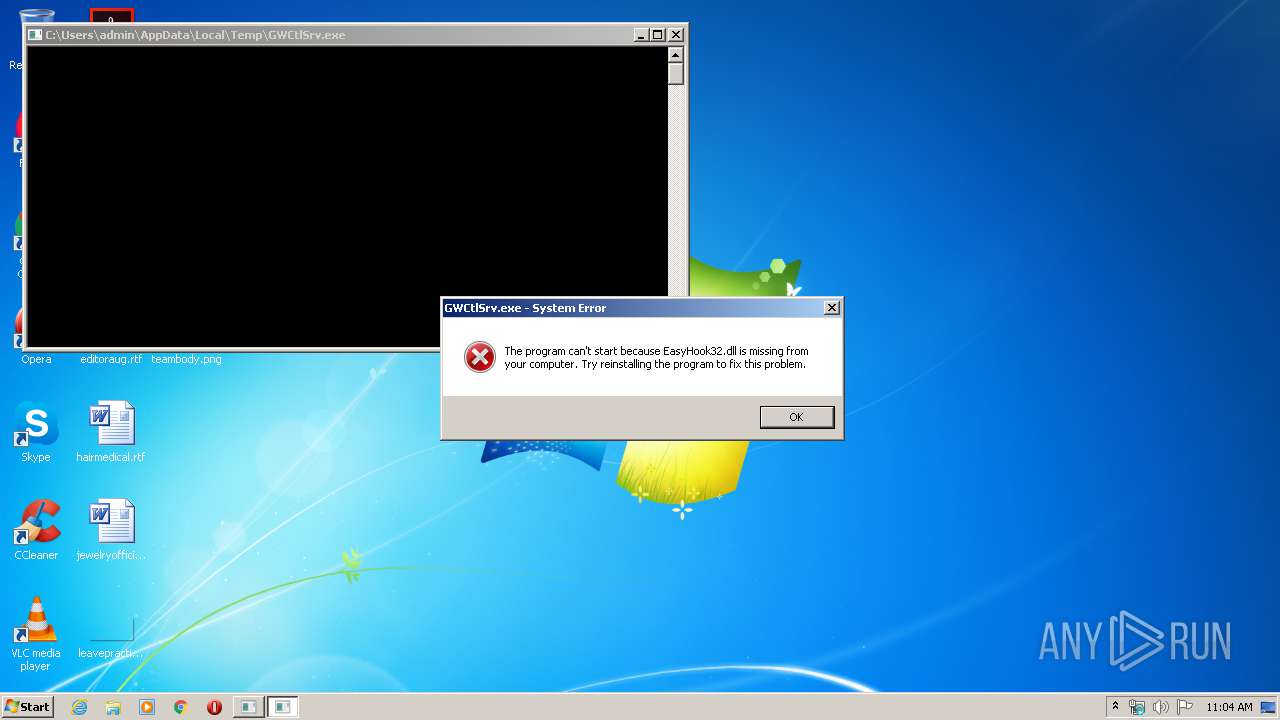The image size is (1280, 720).
Task: Click the teambody.png desktop label
Action: point(186,359)
